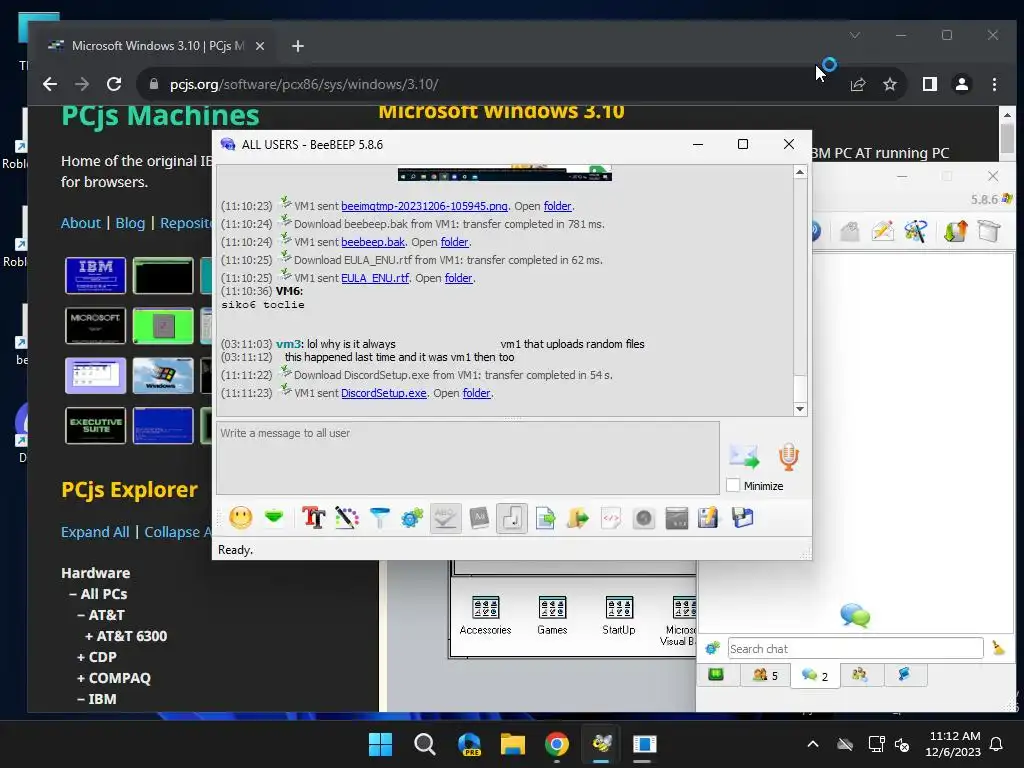Viewport: 1024px width, 768px height.
Task: Open the About link on PCjs page
Action: click(80, 223)
